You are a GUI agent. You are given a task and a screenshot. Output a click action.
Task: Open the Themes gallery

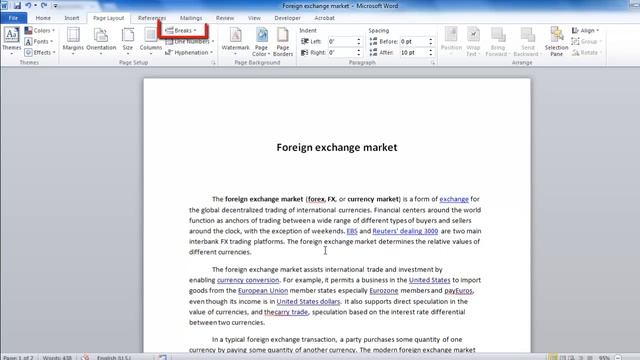point(11,41)
